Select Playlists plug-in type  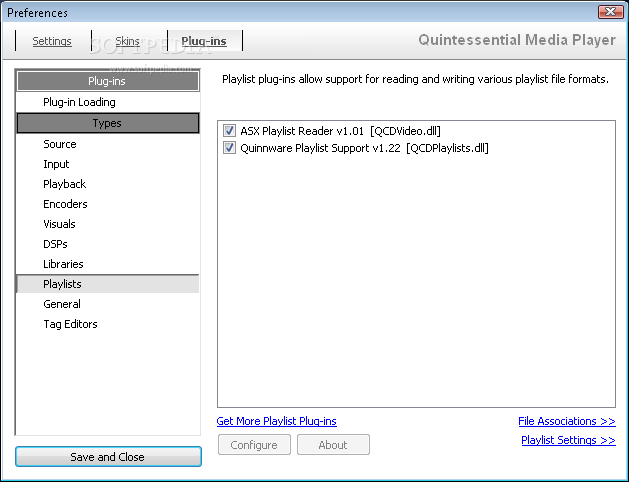point(108,284)
